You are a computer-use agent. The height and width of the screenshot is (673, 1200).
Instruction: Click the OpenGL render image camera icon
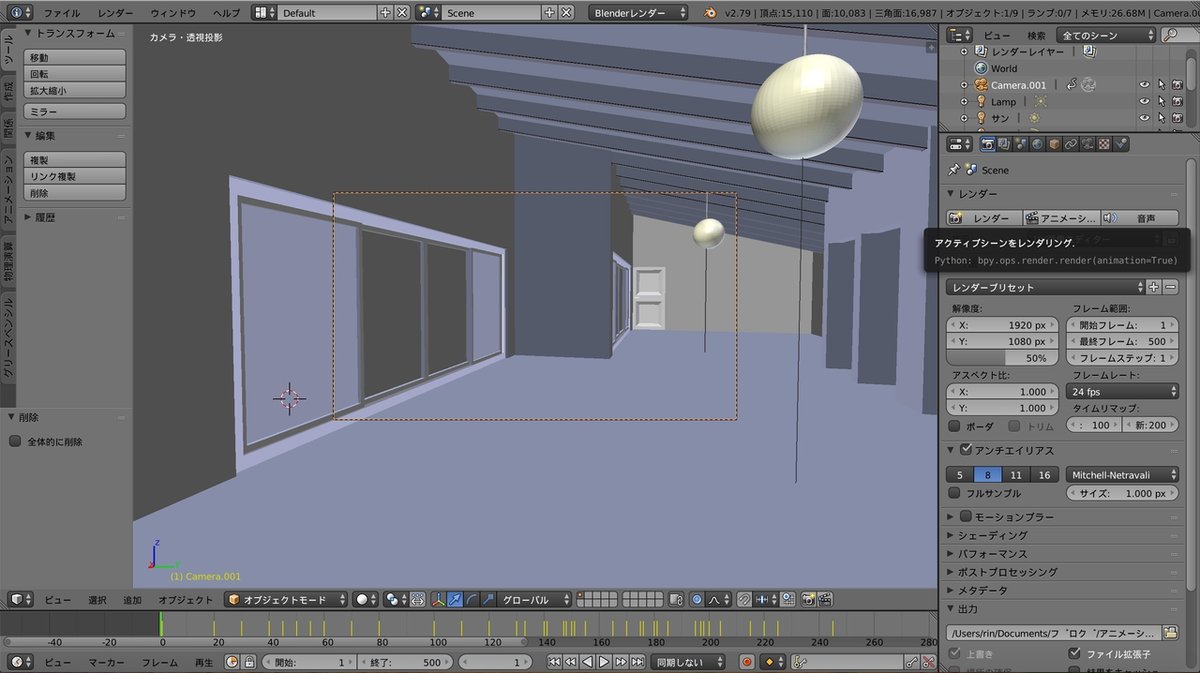pyautogui.click(x=808, y=600)
